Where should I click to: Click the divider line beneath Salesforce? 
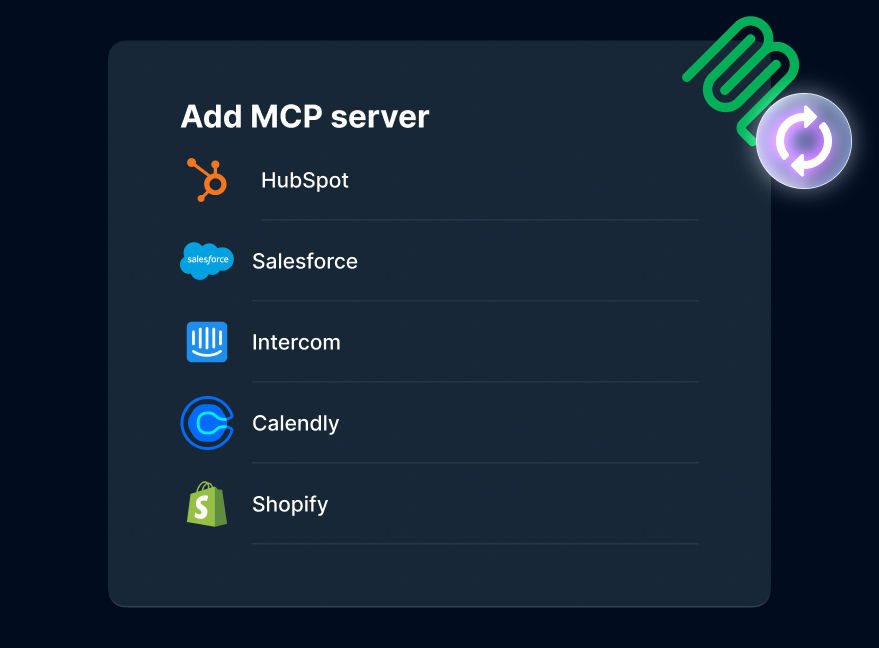point(475,301)
